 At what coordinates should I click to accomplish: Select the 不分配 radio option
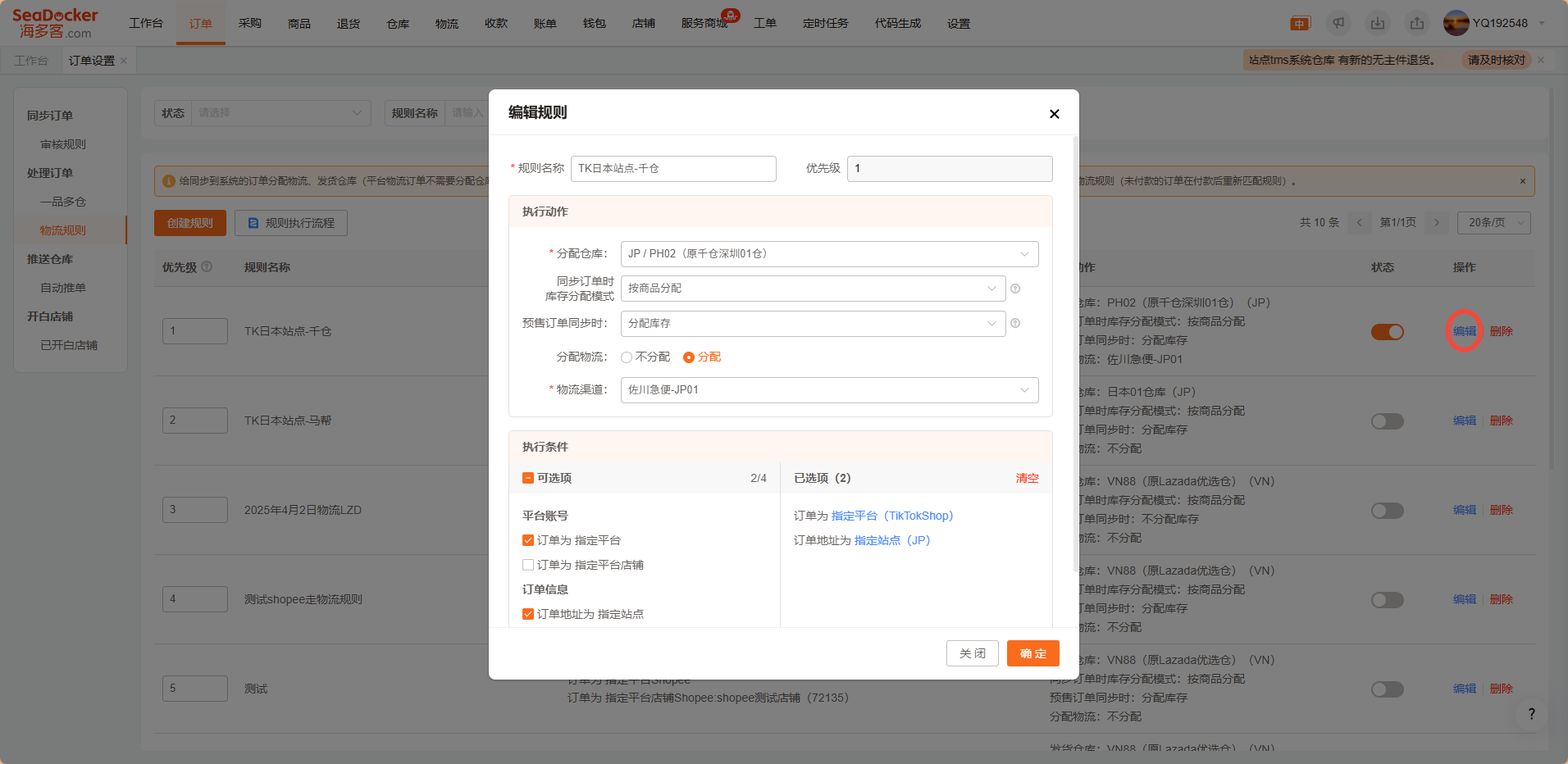[627, 357]
